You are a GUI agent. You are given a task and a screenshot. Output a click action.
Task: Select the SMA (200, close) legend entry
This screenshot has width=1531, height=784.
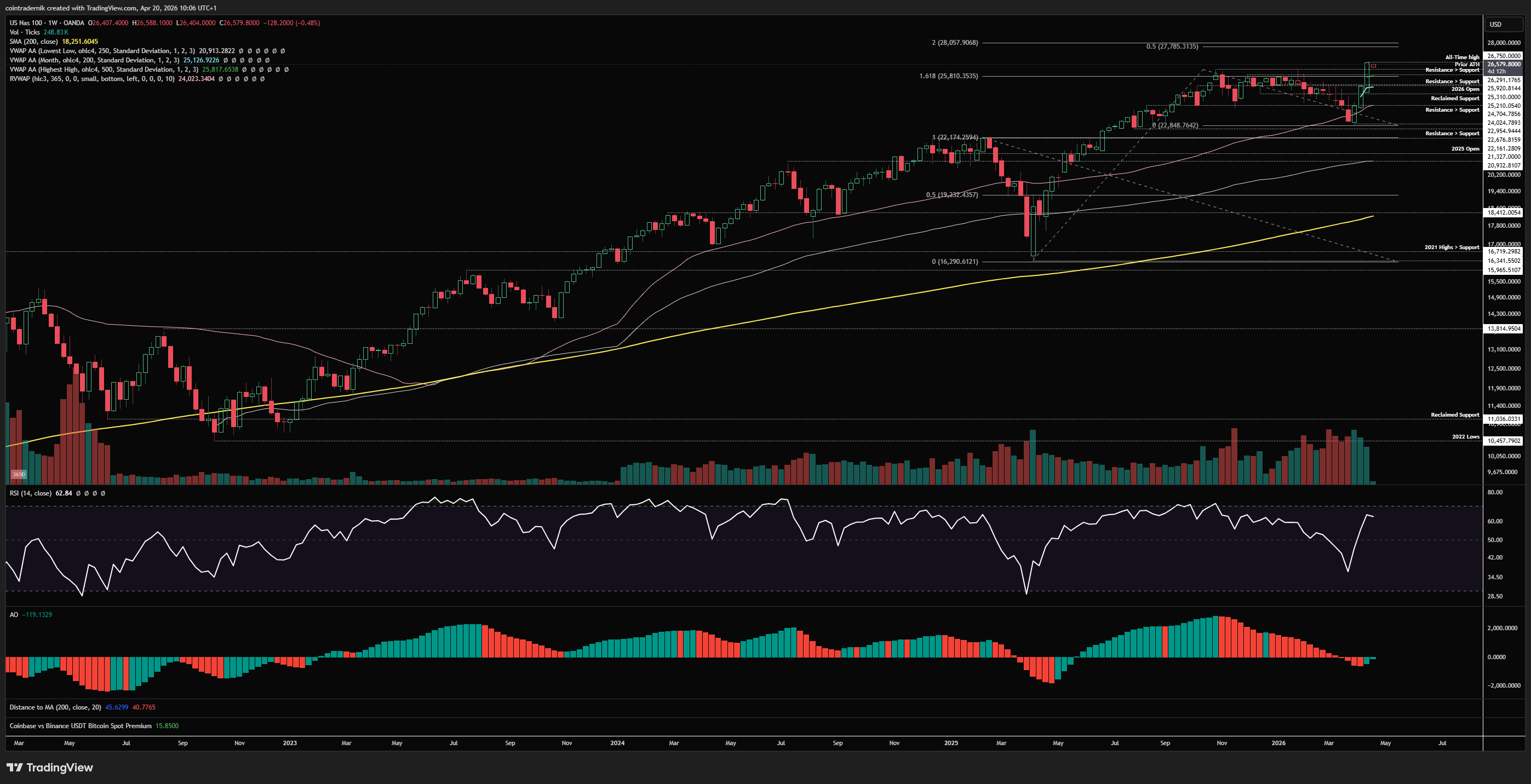(33, 42)
